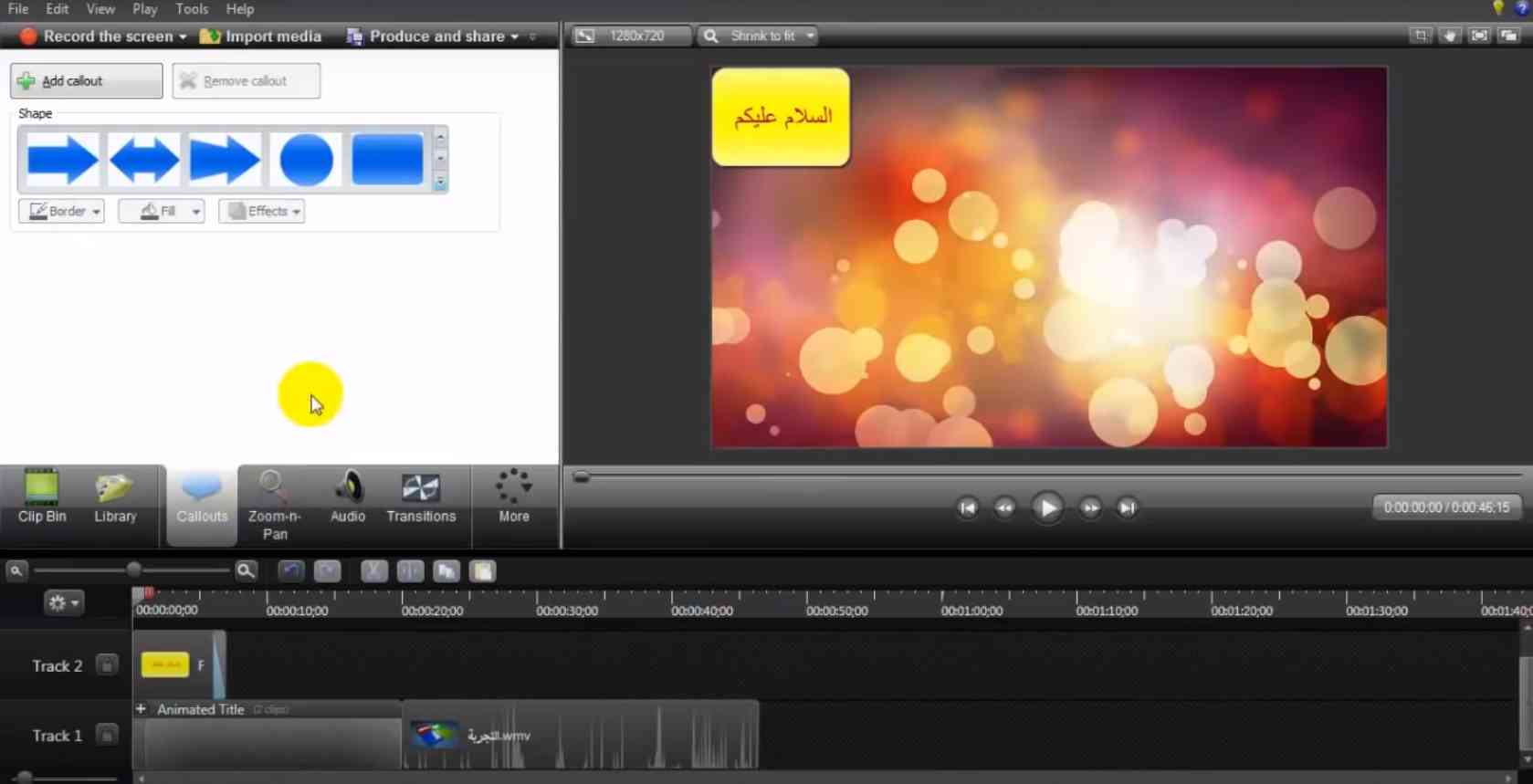Viewport: 1533px width, 784px height.
Task: Lock Track 2
Action: [107, 665]
